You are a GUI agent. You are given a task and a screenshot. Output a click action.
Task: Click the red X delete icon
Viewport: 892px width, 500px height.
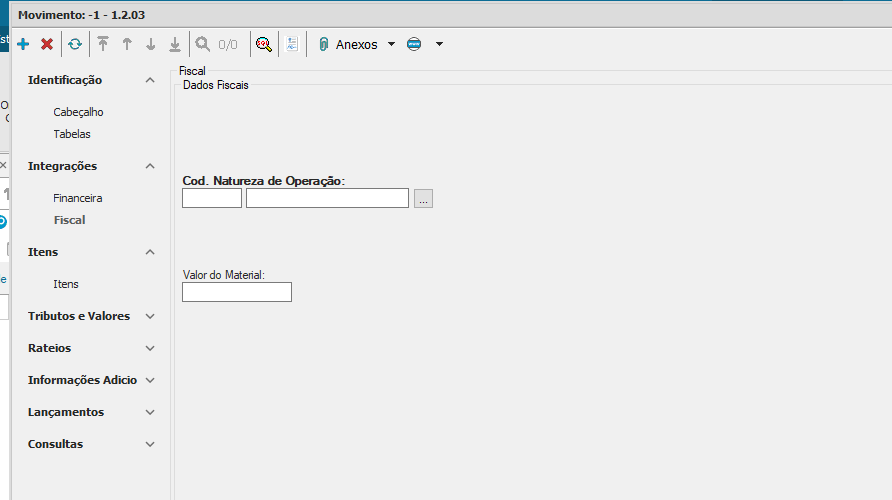(47, 44)
